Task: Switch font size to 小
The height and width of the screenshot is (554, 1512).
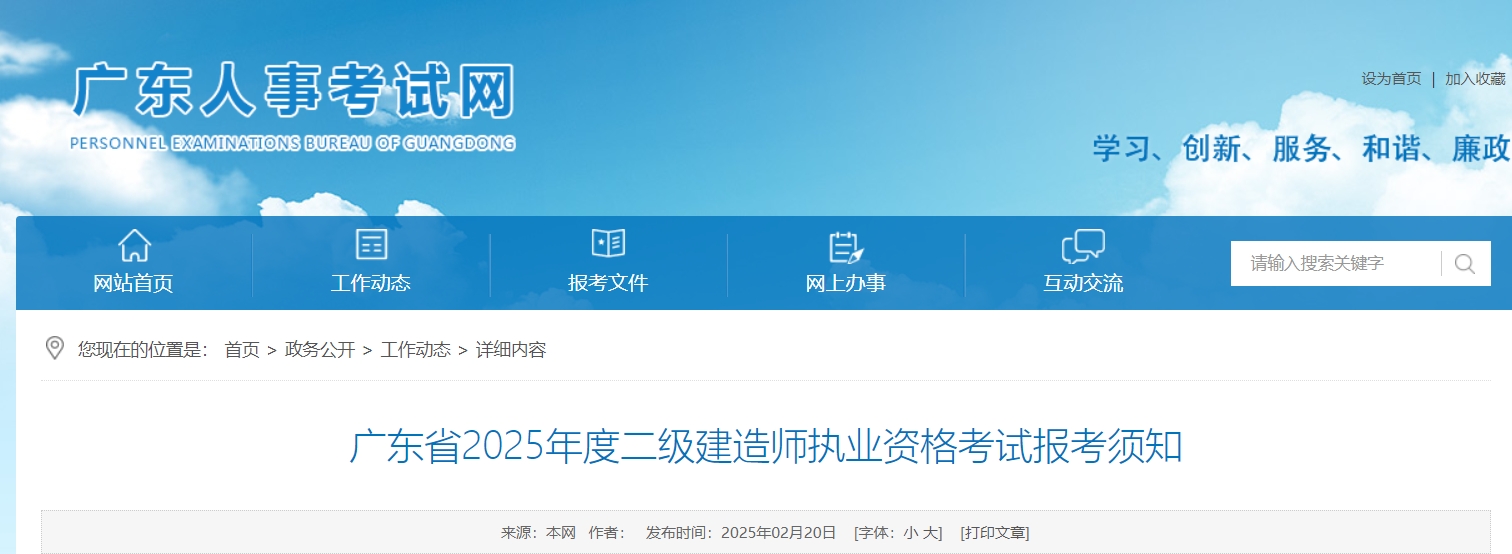Action: (911, 533)
